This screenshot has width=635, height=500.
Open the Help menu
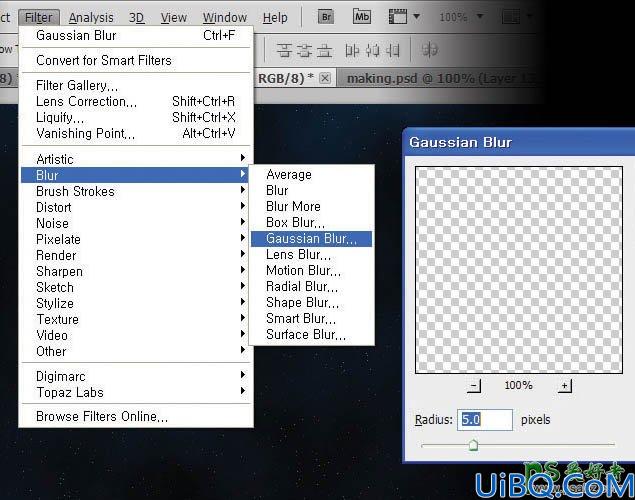[x=275, y=17]
